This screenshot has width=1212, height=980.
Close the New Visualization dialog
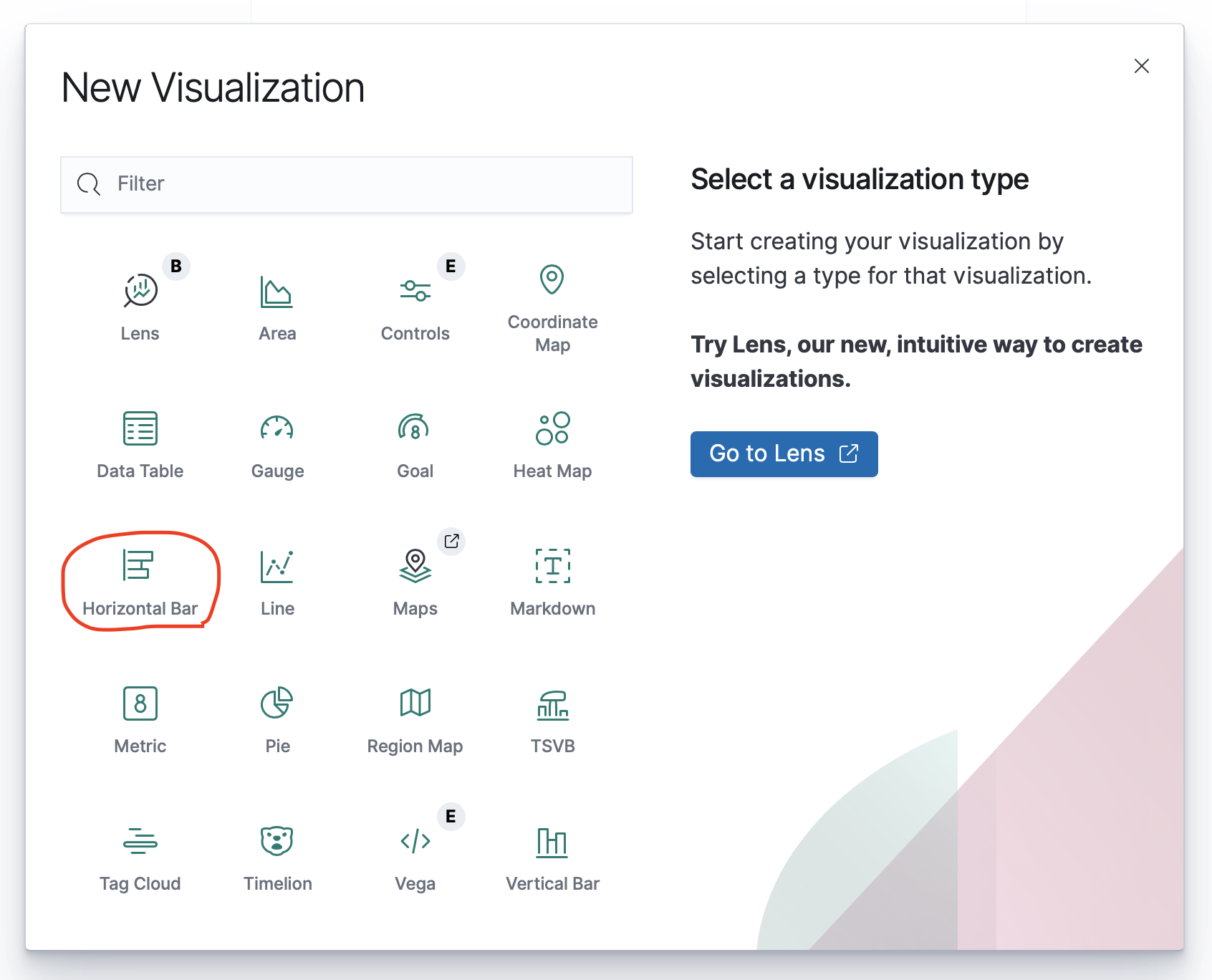(1142, 66)
